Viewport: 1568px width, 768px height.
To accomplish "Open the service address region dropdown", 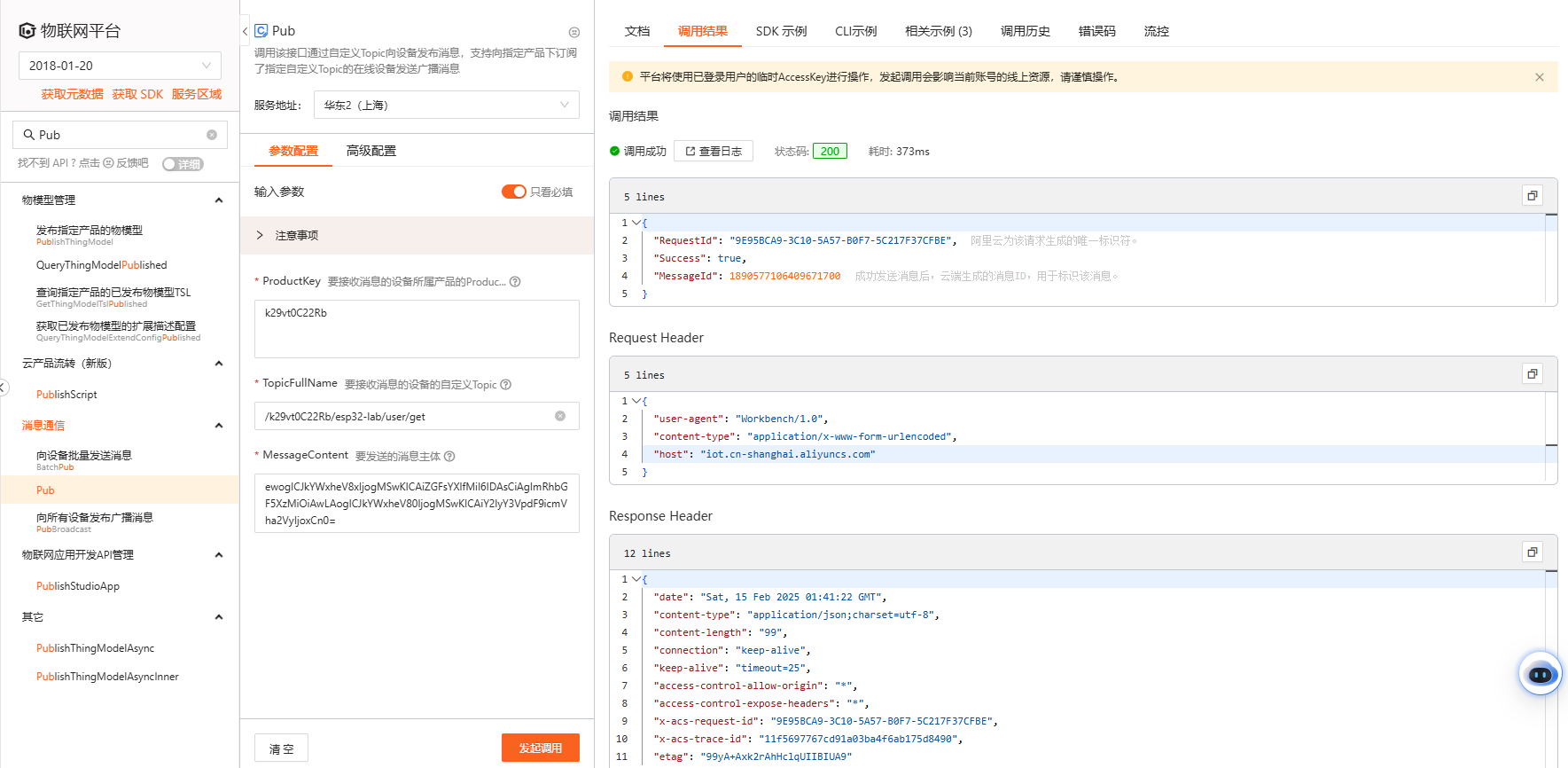I will pos(446,105).
